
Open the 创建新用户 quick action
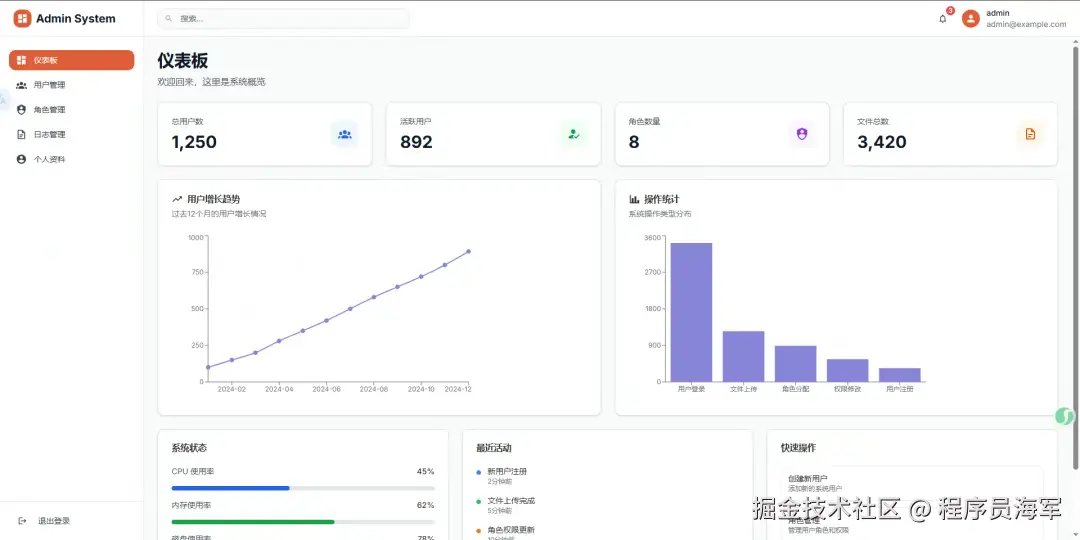tap(912, 482)
